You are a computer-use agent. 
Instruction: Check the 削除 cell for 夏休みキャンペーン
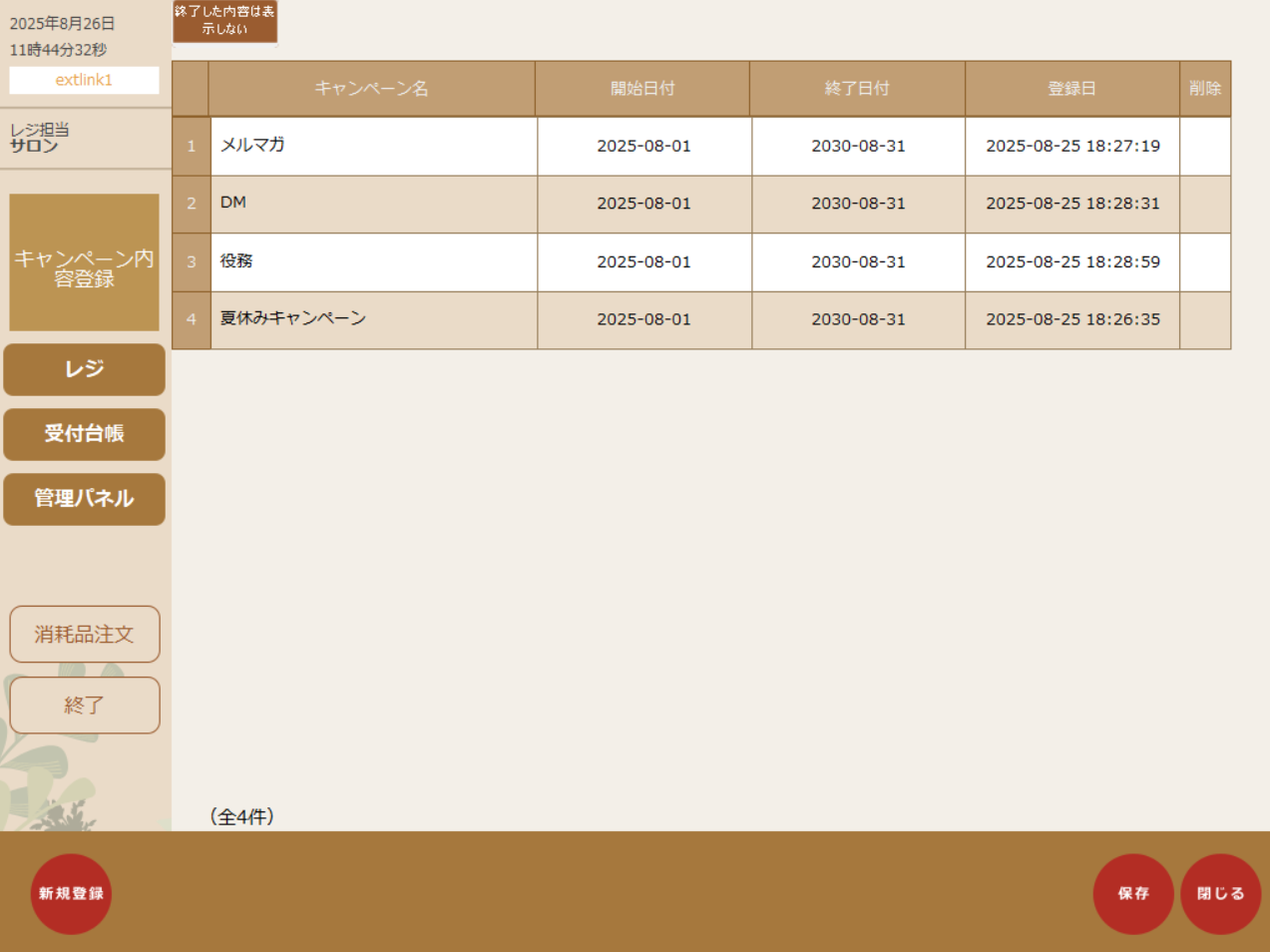click(x=1205, y=319)
